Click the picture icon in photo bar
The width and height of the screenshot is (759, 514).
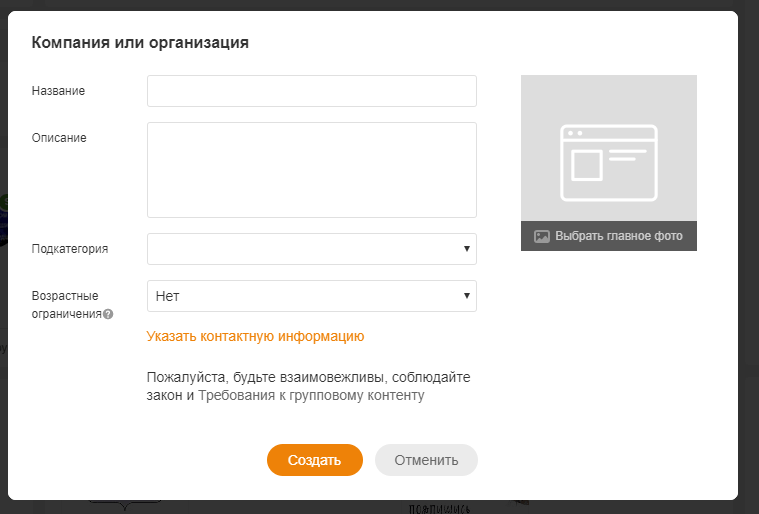[541, 237]
